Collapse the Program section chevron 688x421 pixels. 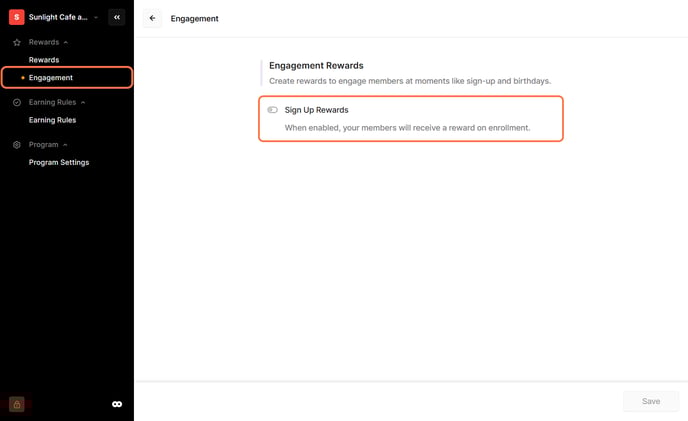[65, 145]
